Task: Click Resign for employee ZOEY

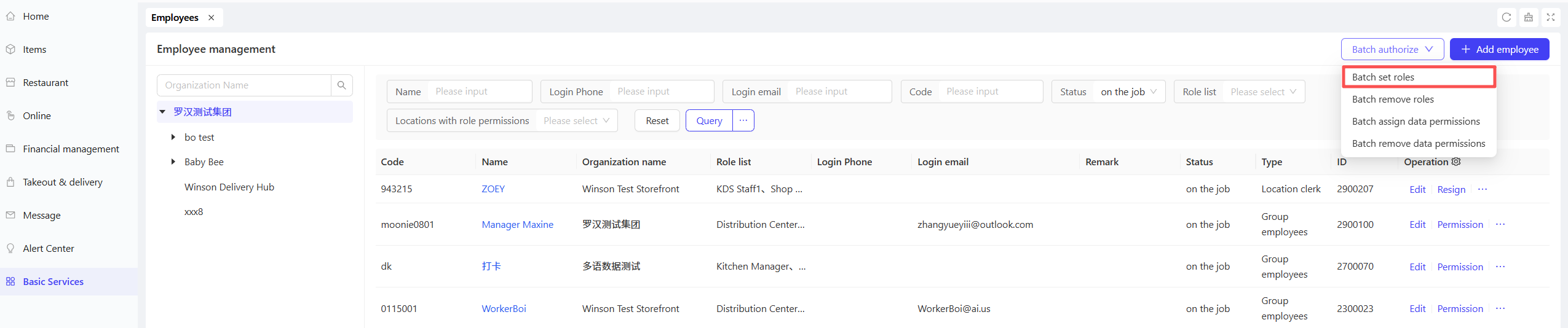Action: coord(1451,189)
